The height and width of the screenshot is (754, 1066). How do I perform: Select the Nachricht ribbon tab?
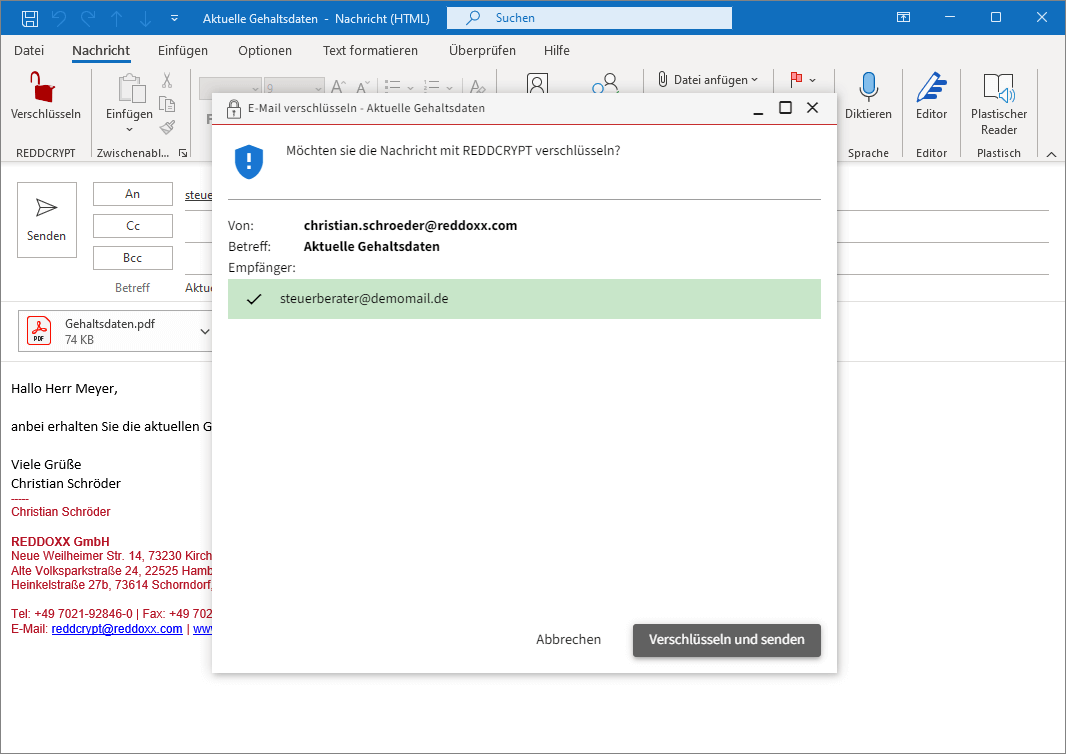click(101, 50)
